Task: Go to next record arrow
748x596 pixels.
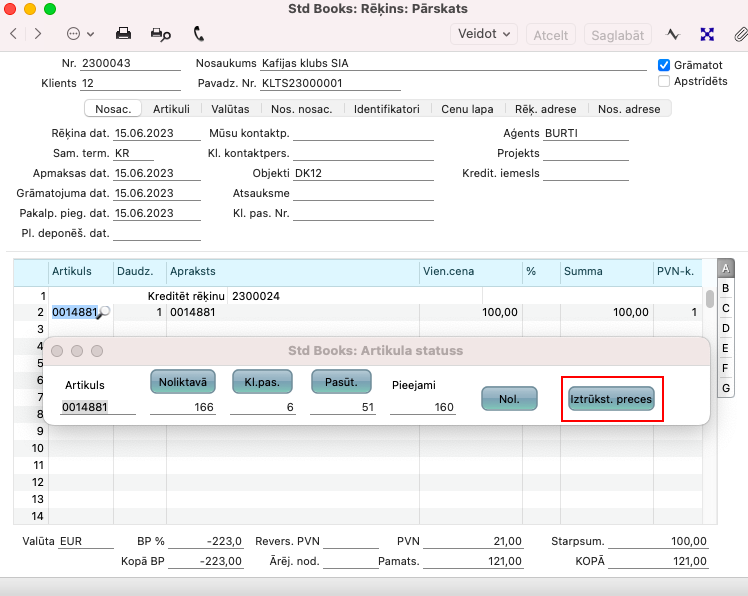Action: (38, 33)
